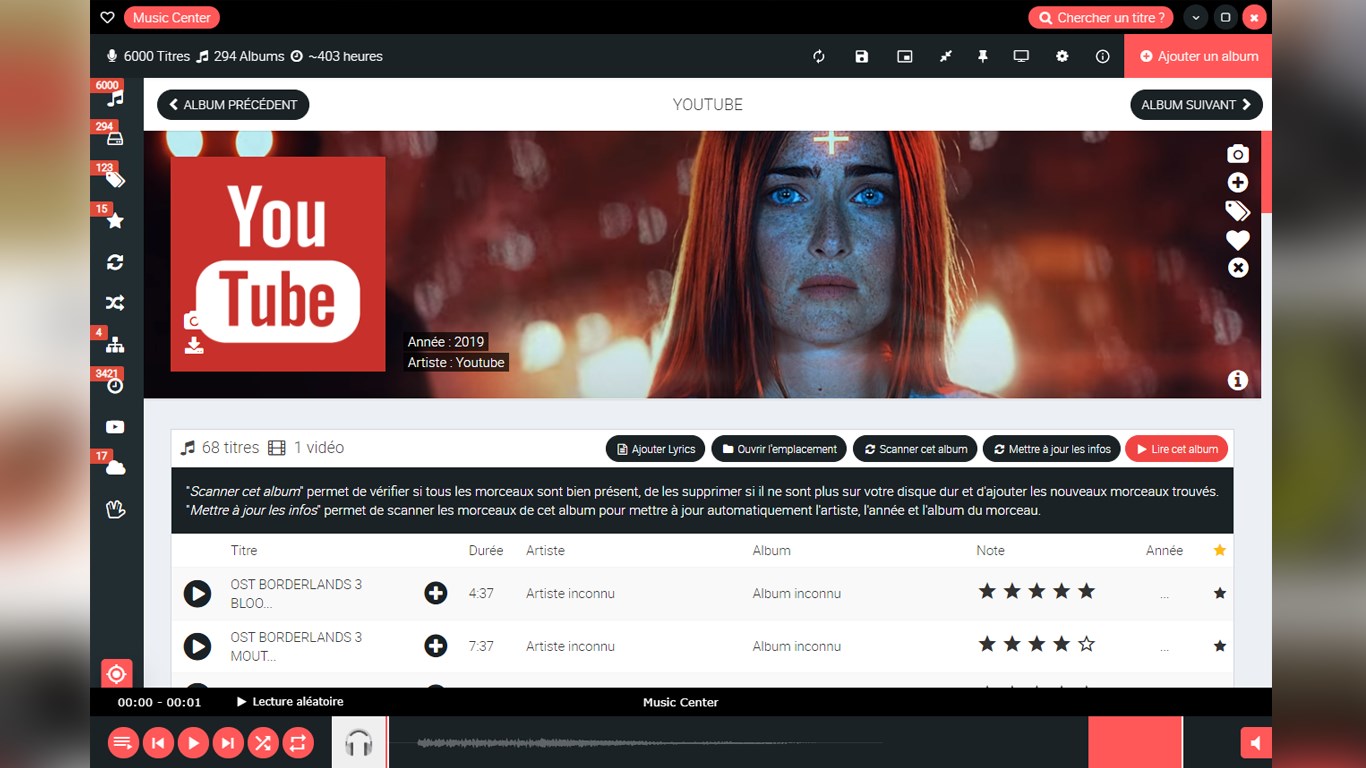Play track OST BORDERLANDS 3 MOUT
The width and height of the screenshot is (1366, 768).
click(x=198, y=647)
